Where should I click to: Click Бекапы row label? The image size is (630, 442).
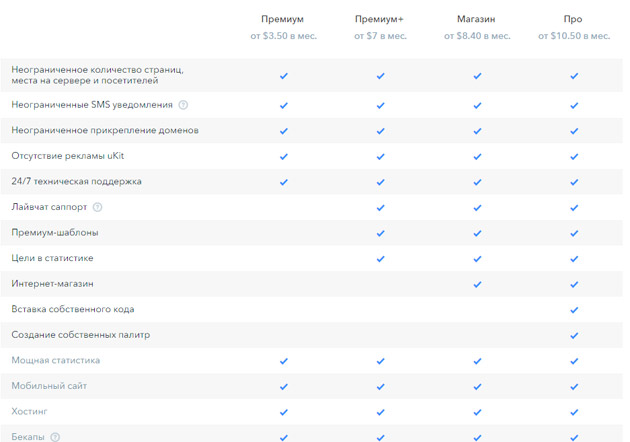click(x=28, y=437)
